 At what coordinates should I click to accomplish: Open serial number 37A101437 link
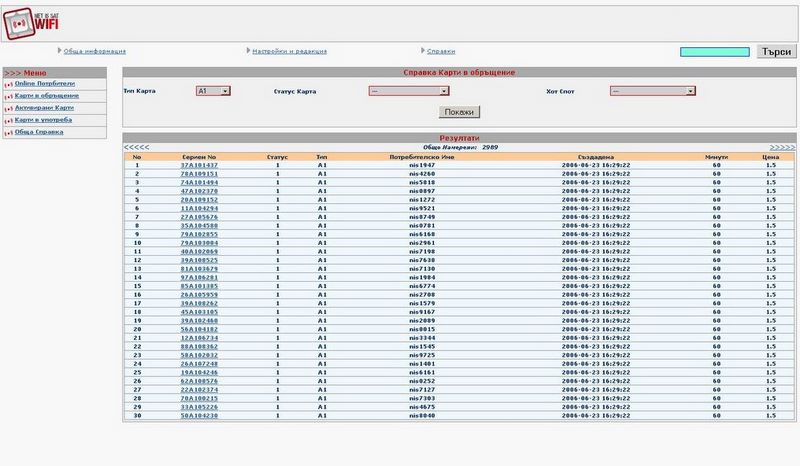coord(199,165)
